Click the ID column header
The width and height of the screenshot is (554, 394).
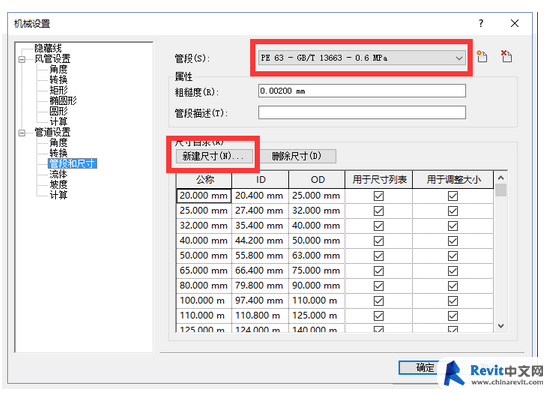260,180
